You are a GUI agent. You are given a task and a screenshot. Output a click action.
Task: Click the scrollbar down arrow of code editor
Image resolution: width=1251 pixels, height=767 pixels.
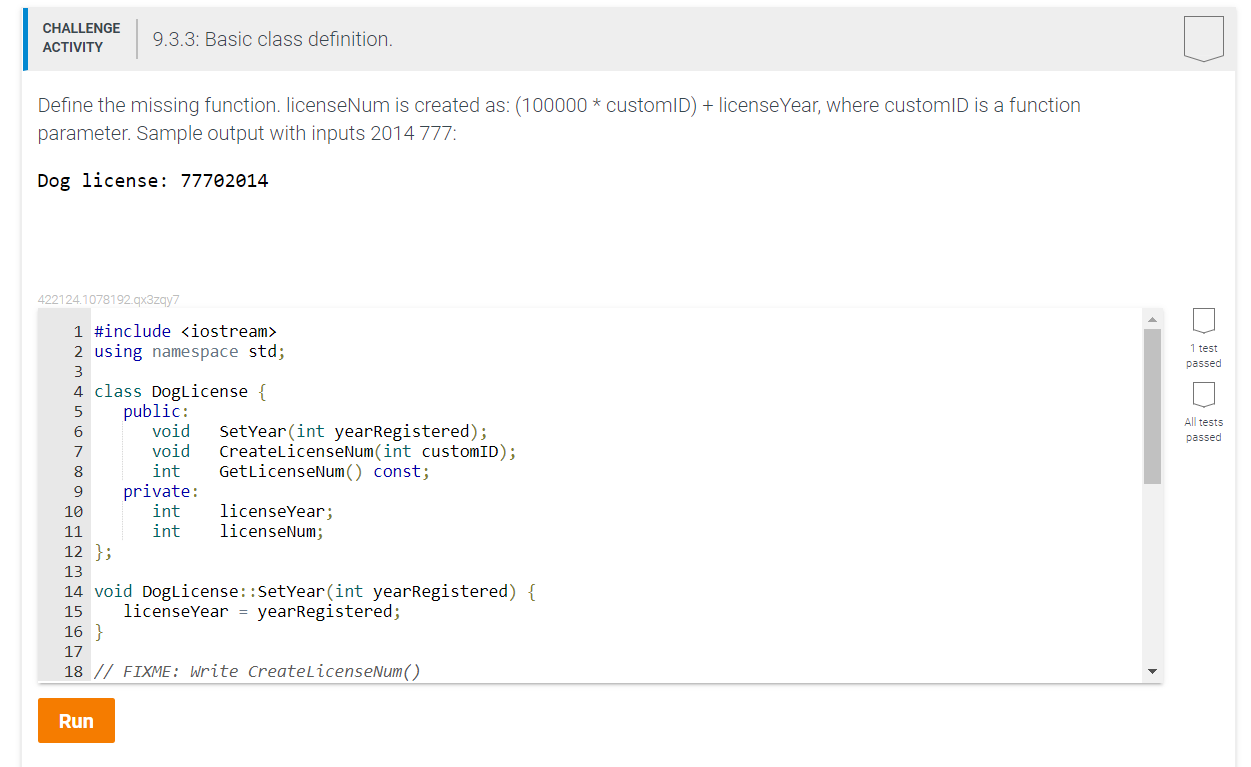click(x=1151, y=671)
